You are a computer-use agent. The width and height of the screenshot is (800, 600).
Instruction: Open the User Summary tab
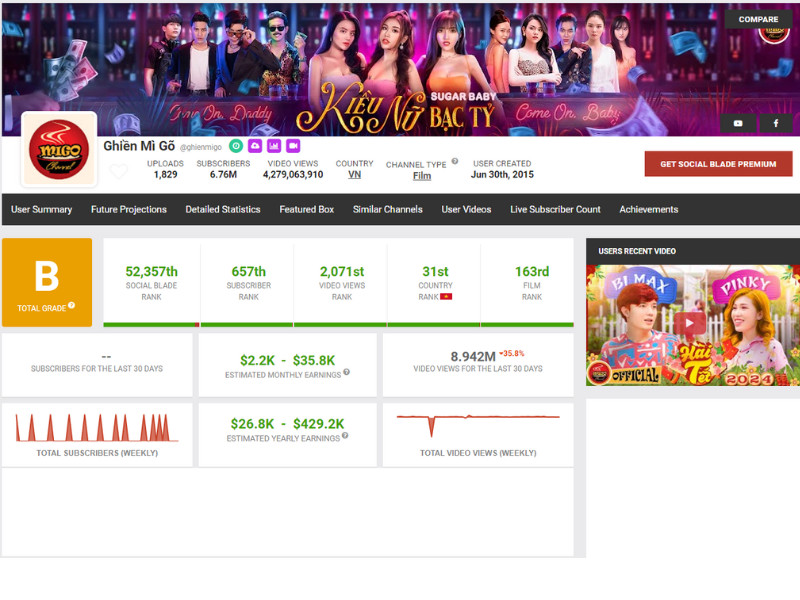click(x=41, y=209)
